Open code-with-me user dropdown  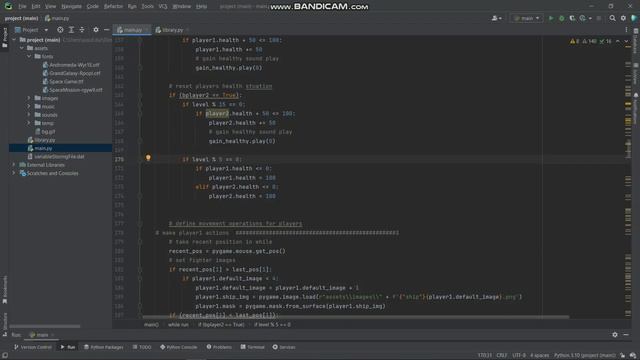(x=496, y=18)
